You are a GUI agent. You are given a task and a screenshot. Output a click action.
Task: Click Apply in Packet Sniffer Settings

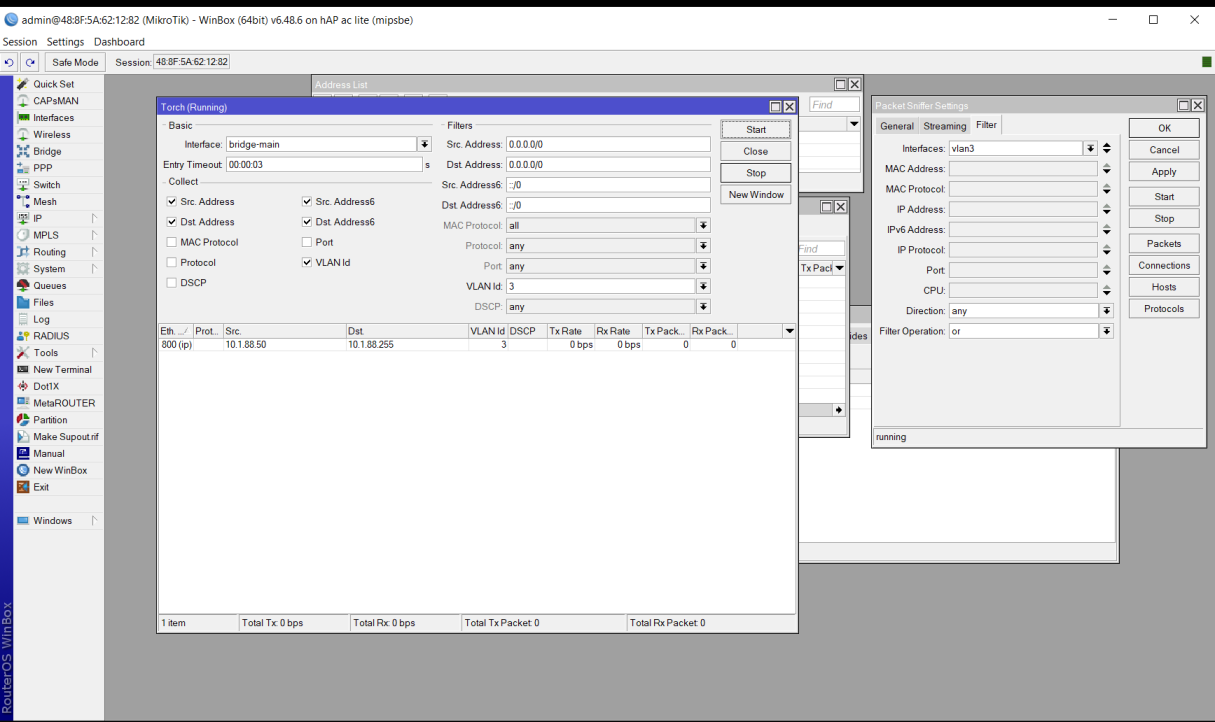(x=1164, y=172)
